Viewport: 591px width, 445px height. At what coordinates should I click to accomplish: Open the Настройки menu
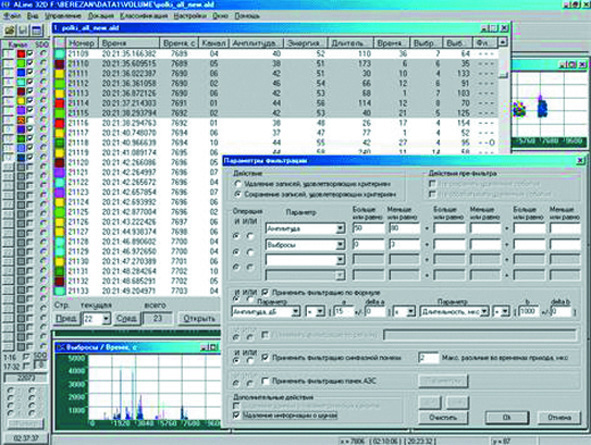click(x=190, y=16)
